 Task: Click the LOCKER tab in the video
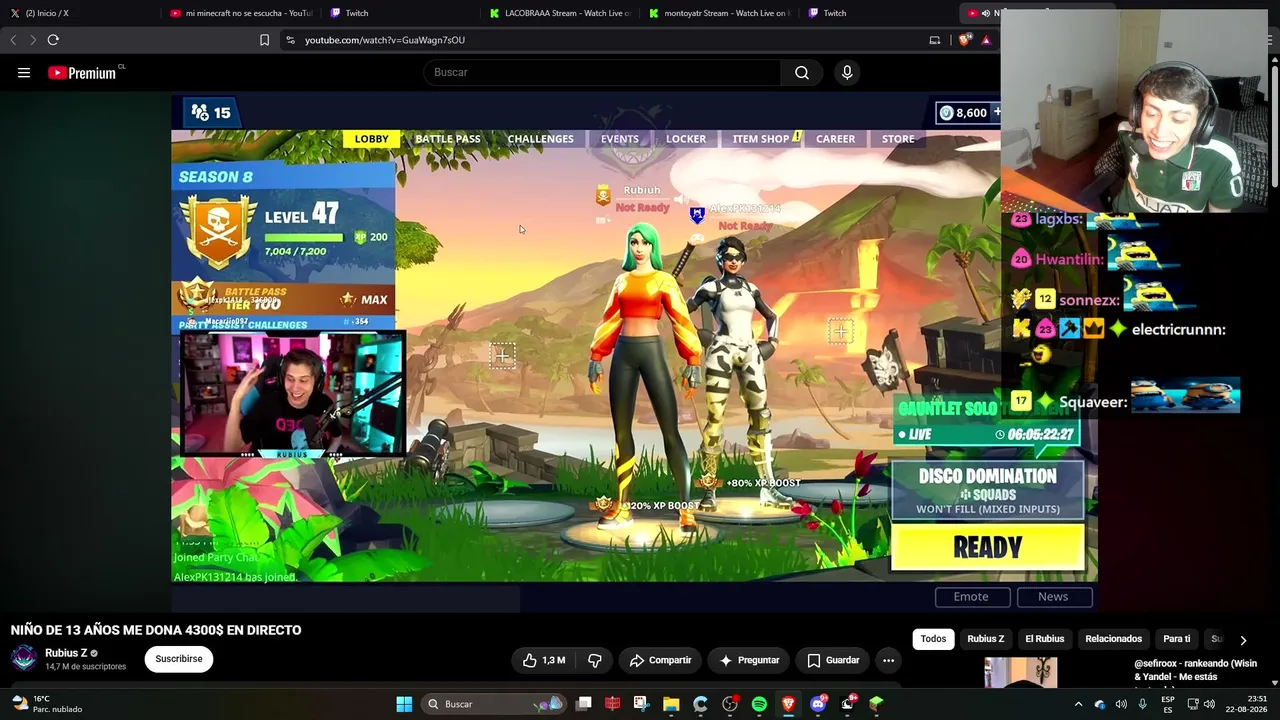pos(686,139)
